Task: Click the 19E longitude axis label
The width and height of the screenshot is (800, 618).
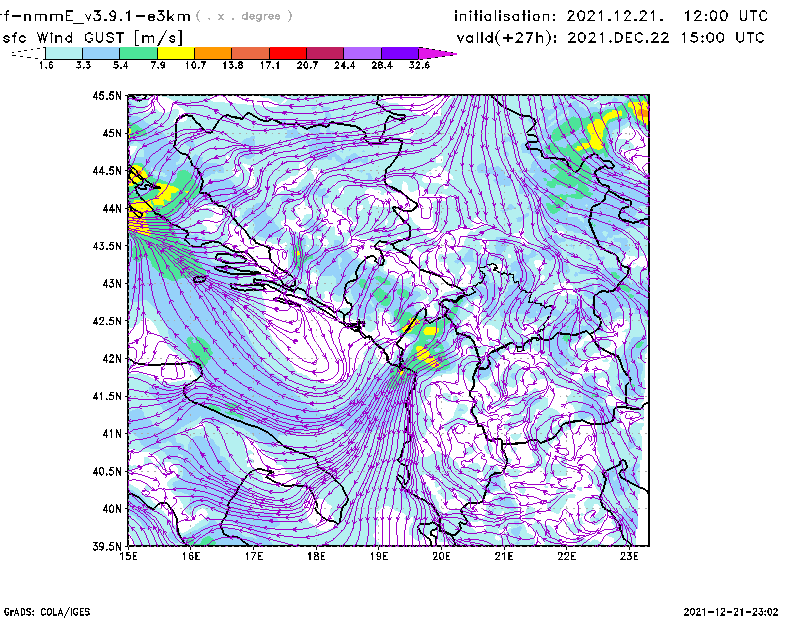Action: tap(379, 556)
